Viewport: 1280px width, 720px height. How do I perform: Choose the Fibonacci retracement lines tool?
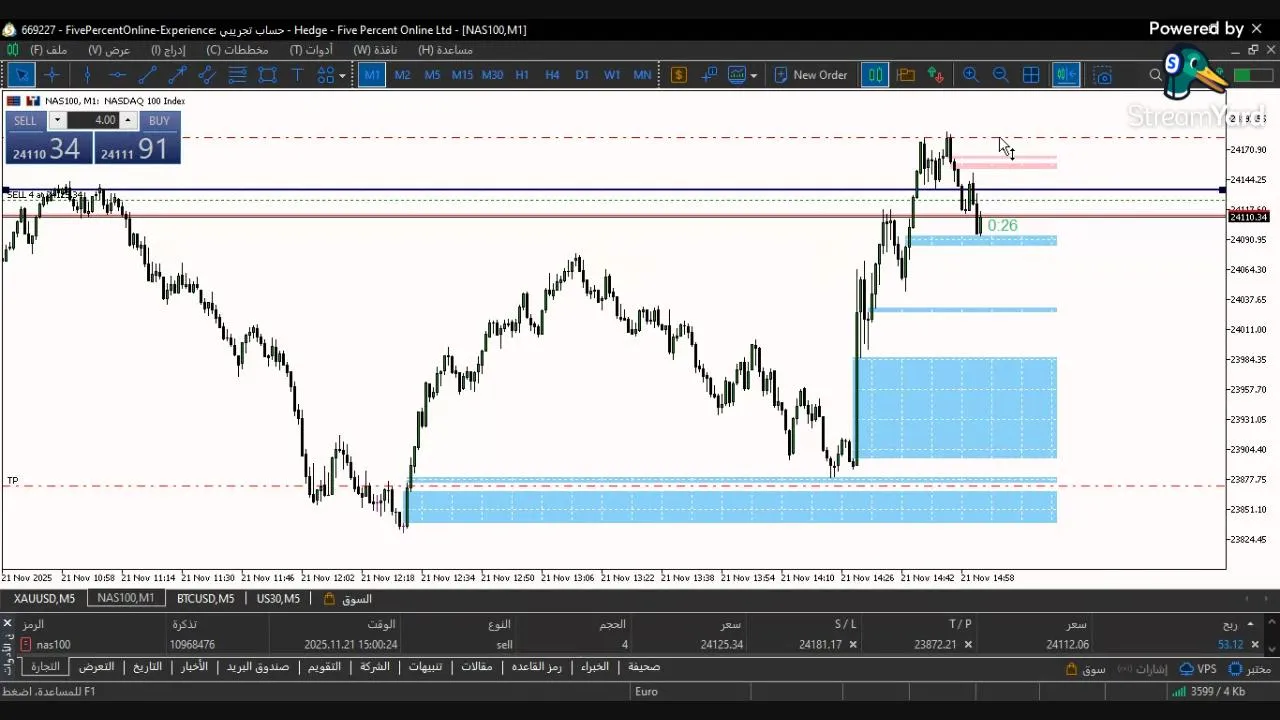tap(237, 75)
